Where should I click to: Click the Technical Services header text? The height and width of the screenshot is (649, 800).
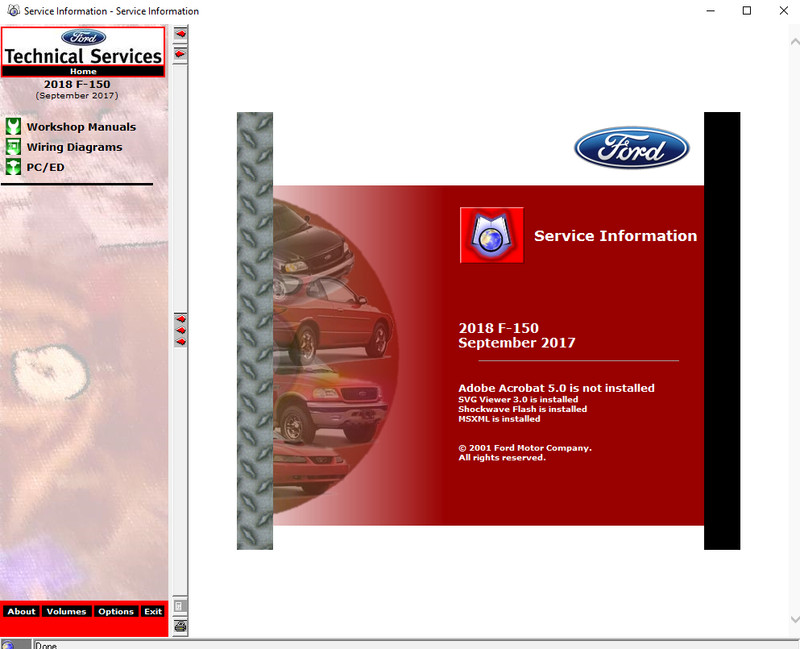tap(83, 56)
